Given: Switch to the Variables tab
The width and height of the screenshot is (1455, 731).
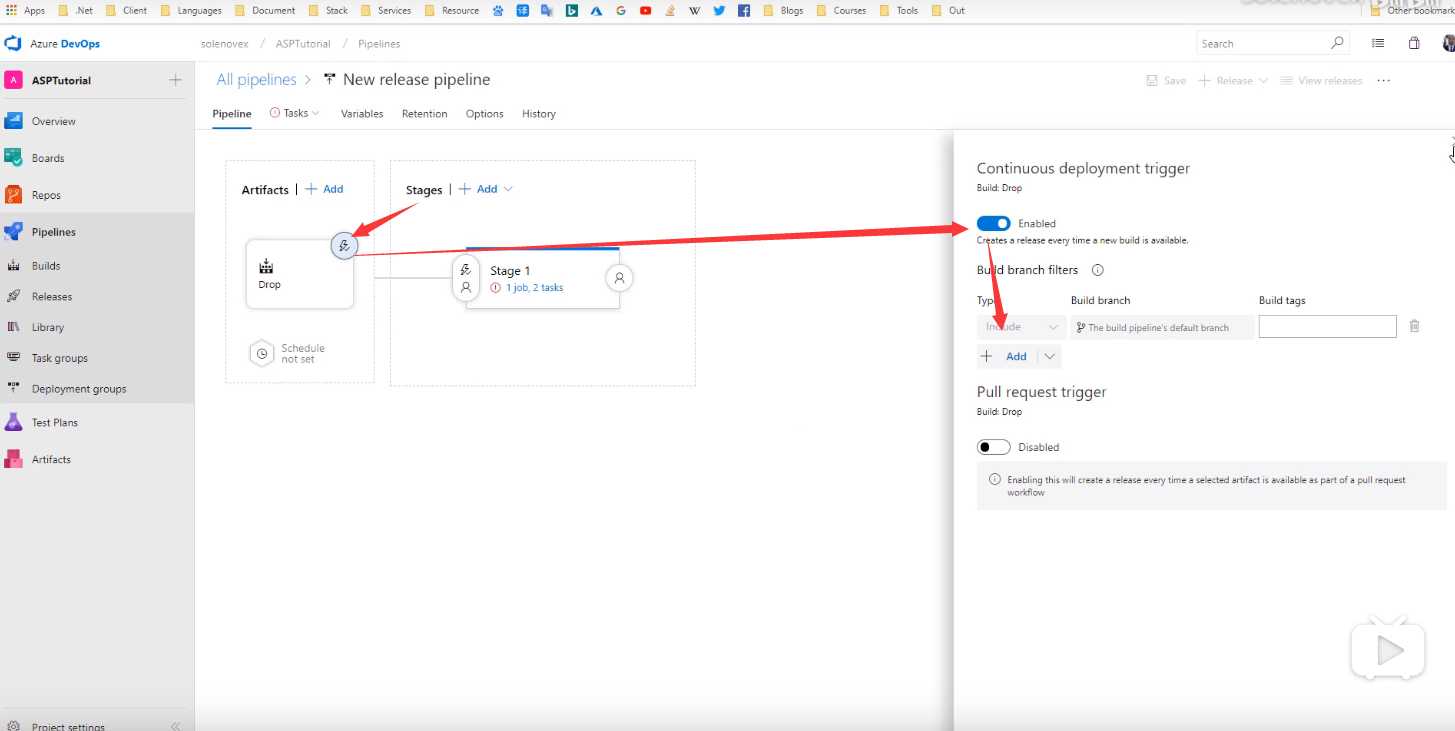Looking at the screenshot, I should (x=362, y=114).
